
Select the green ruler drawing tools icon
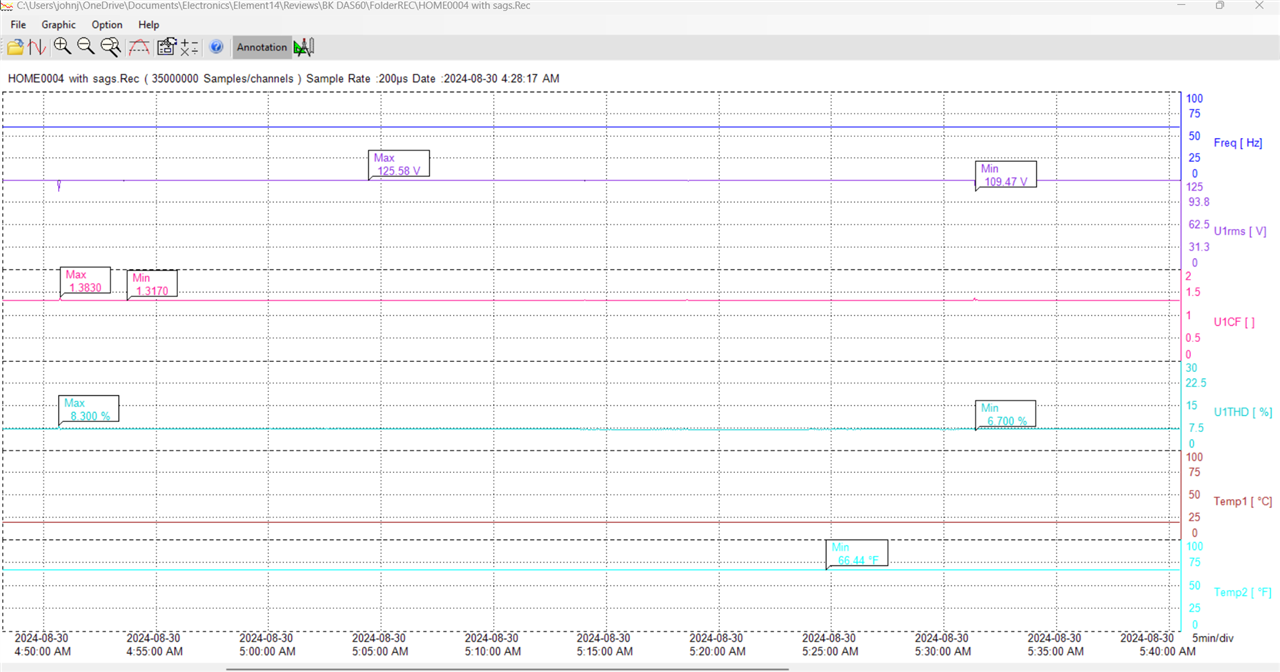click(x=304, y=46)
